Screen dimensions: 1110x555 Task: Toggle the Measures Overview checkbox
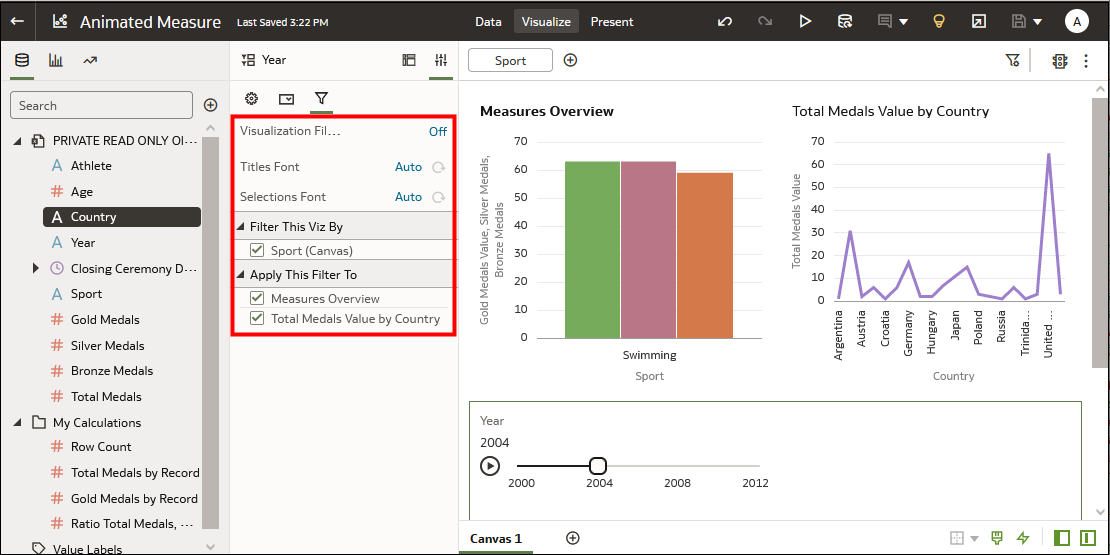coord(257,298)
